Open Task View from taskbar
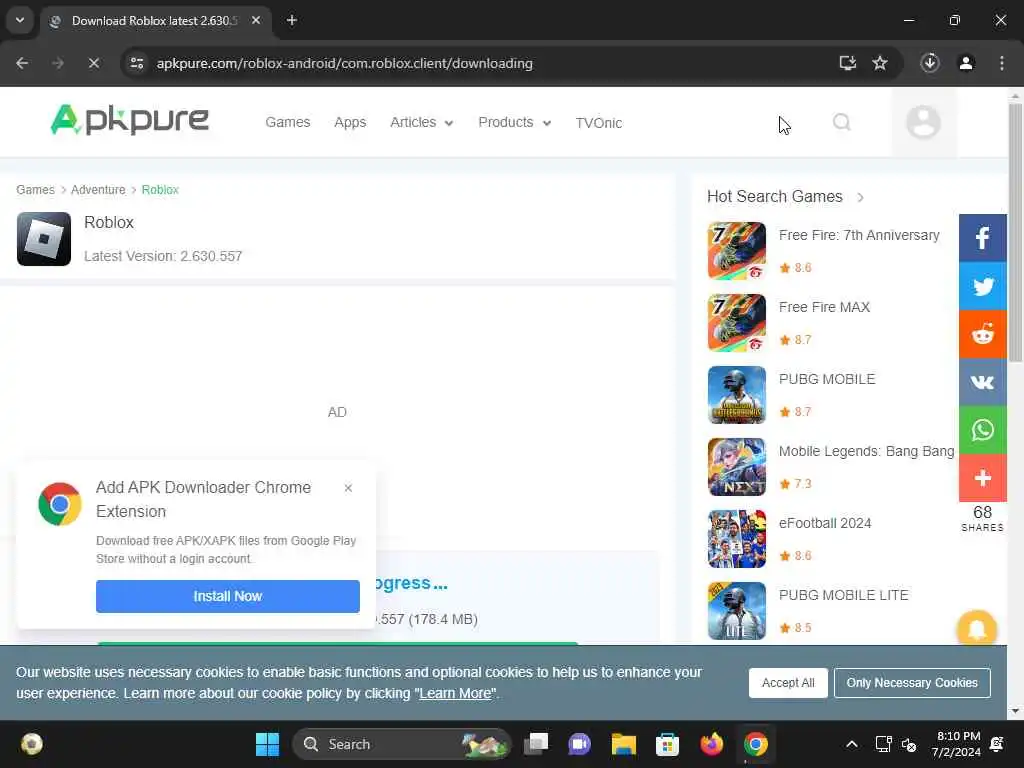Viewport: 1024px width, 768px height. click(536, 744)
